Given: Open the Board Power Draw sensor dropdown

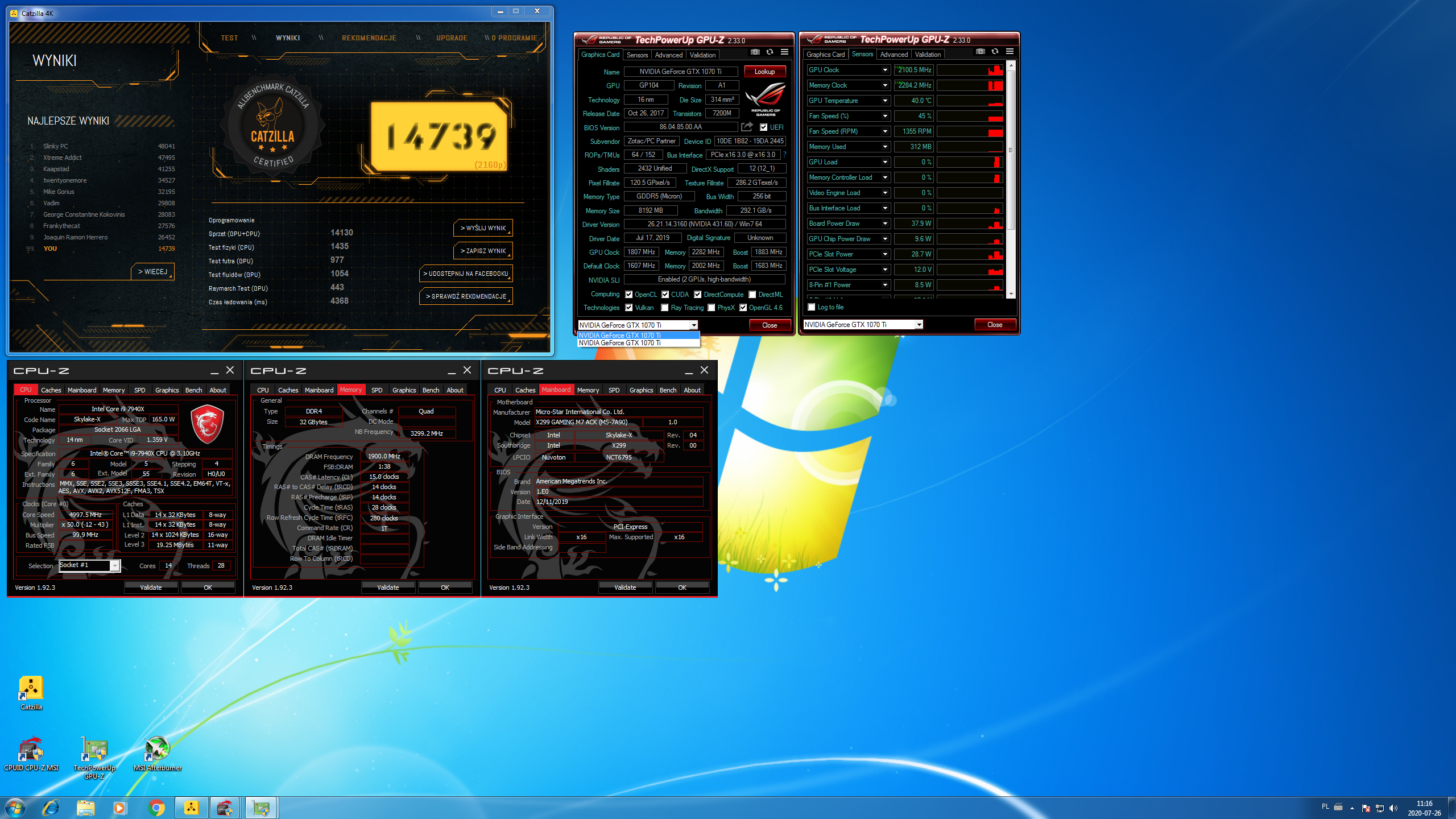Looking at the screenshot, I should coord(885,224).
